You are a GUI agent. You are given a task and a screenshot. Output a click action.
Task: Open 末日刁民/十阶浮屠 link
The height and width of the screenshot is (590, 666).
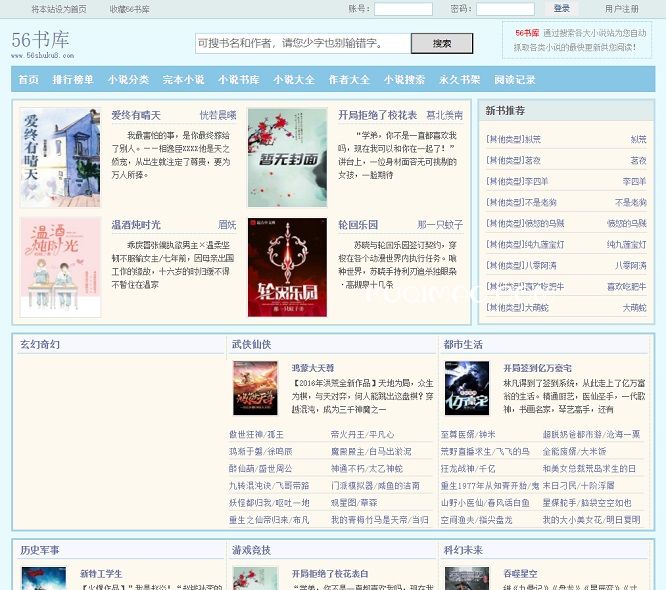tap(579, 486)
